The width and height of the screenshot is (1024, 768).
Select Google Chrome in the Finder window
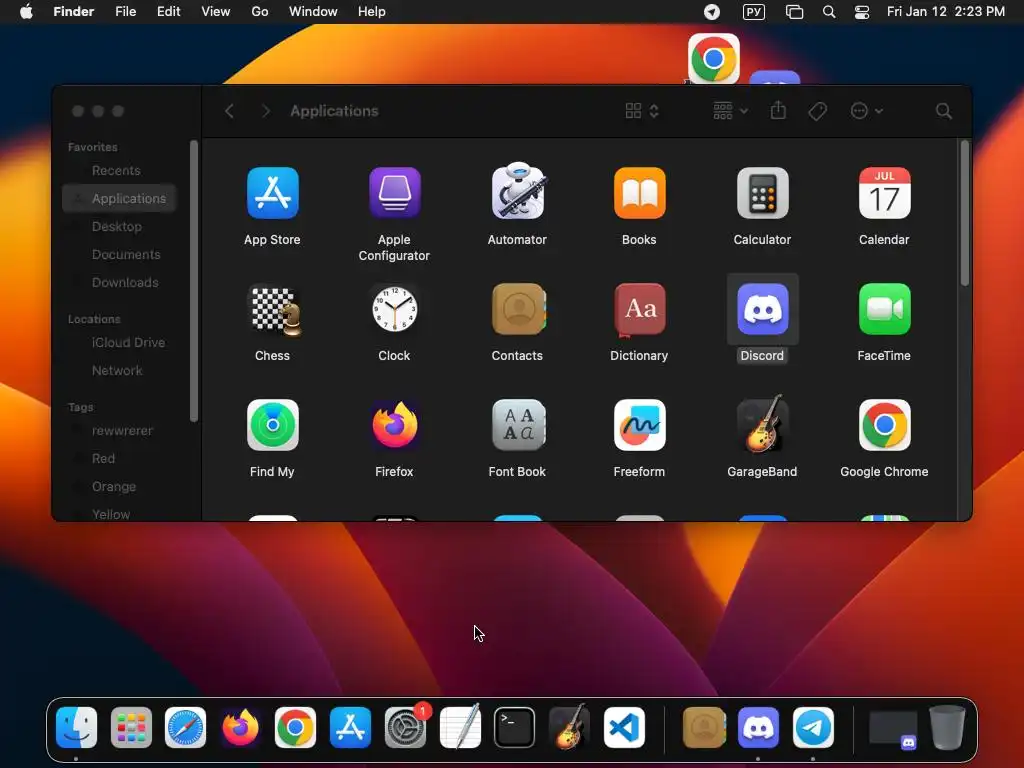pos(884,425)
